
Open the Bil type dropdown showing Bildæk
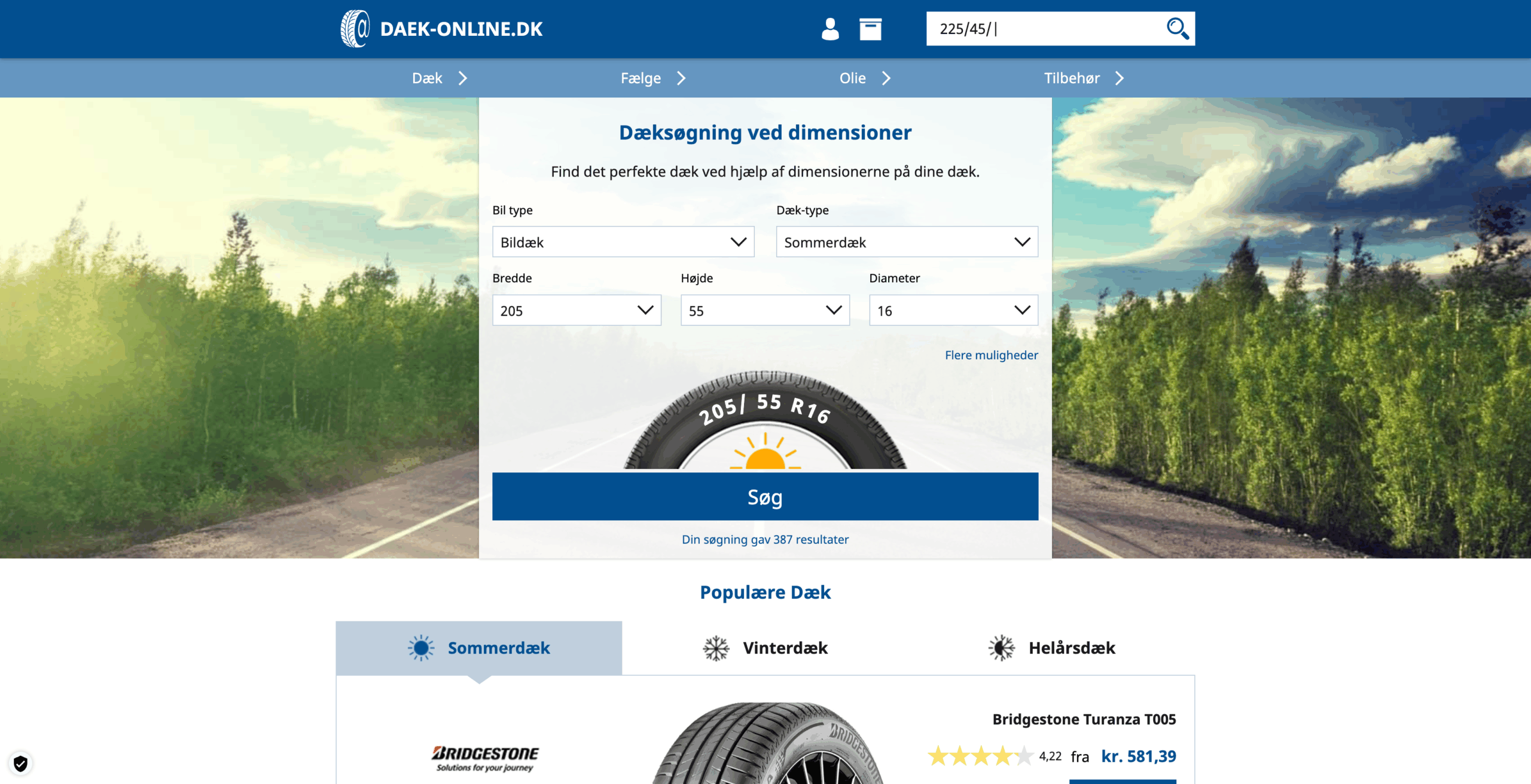[x=623, y=242]
